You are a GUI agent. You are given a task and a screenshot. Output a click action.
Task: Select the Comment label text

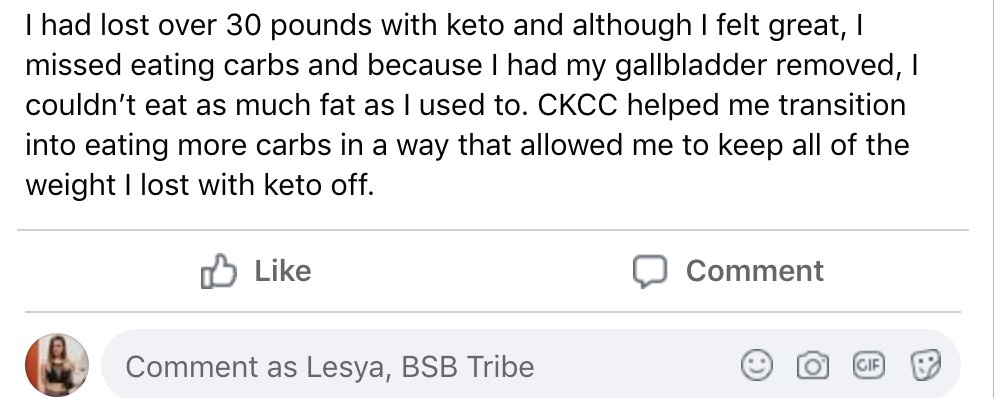(x=754, y=271)
